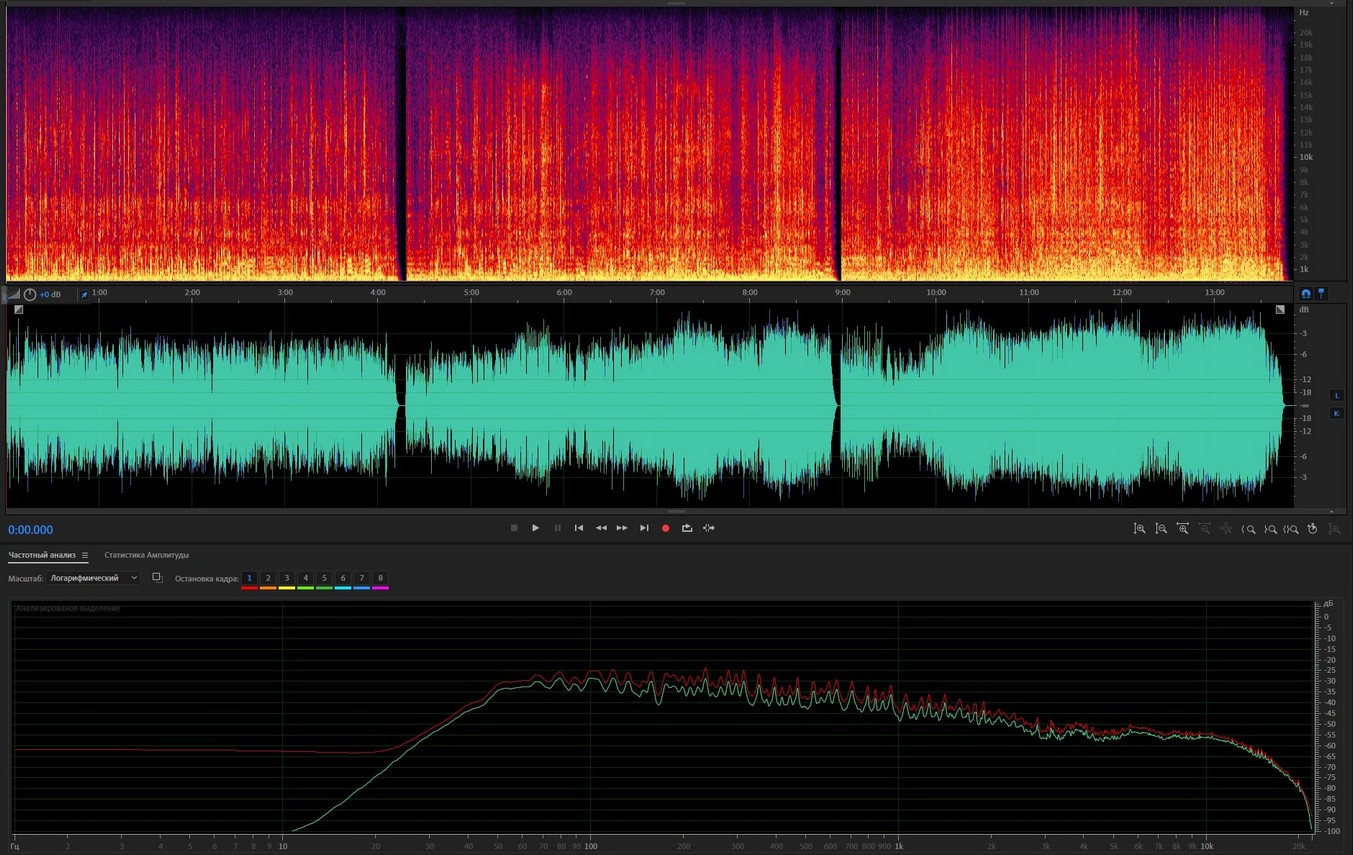The image size is (1353, 855).
Task: Click the Rewind transport button
Action: coord(601,528)
